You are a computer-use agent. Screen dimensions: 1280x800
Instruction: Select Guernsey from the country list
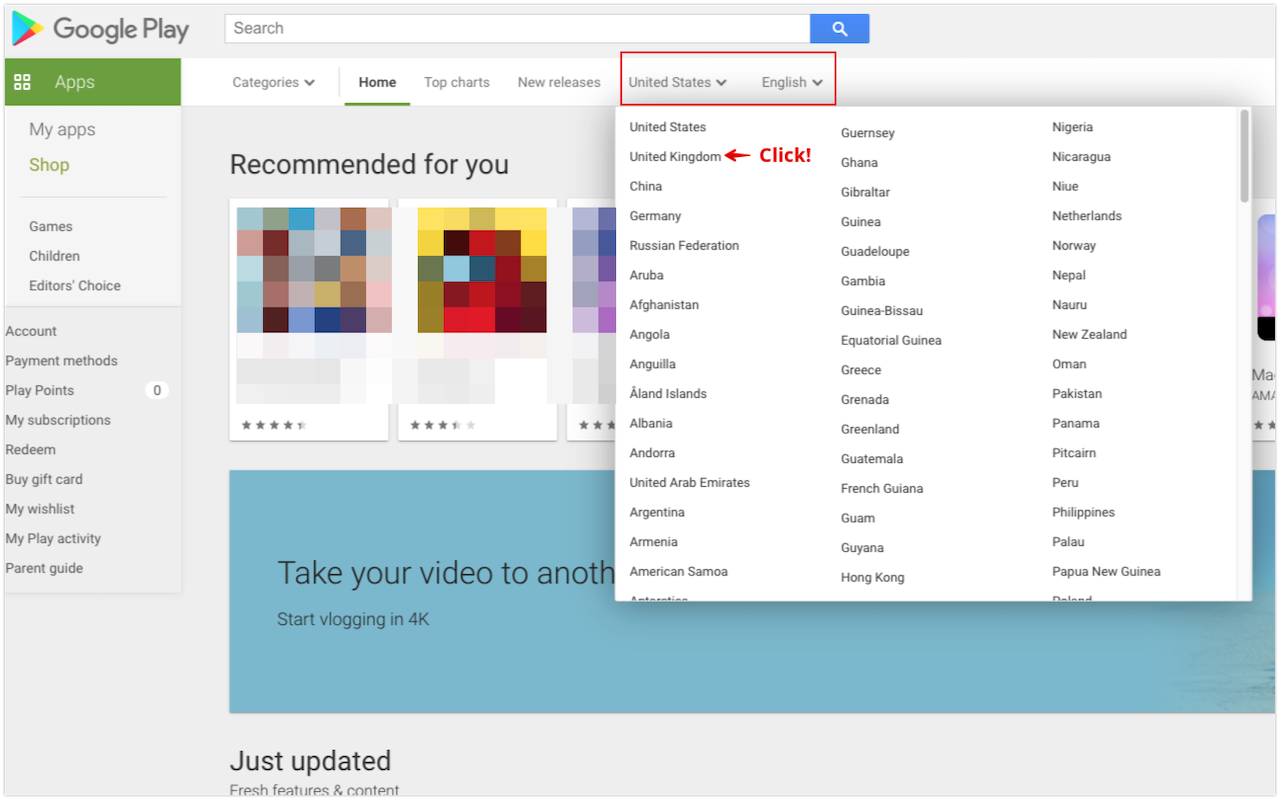coord(868,133)
